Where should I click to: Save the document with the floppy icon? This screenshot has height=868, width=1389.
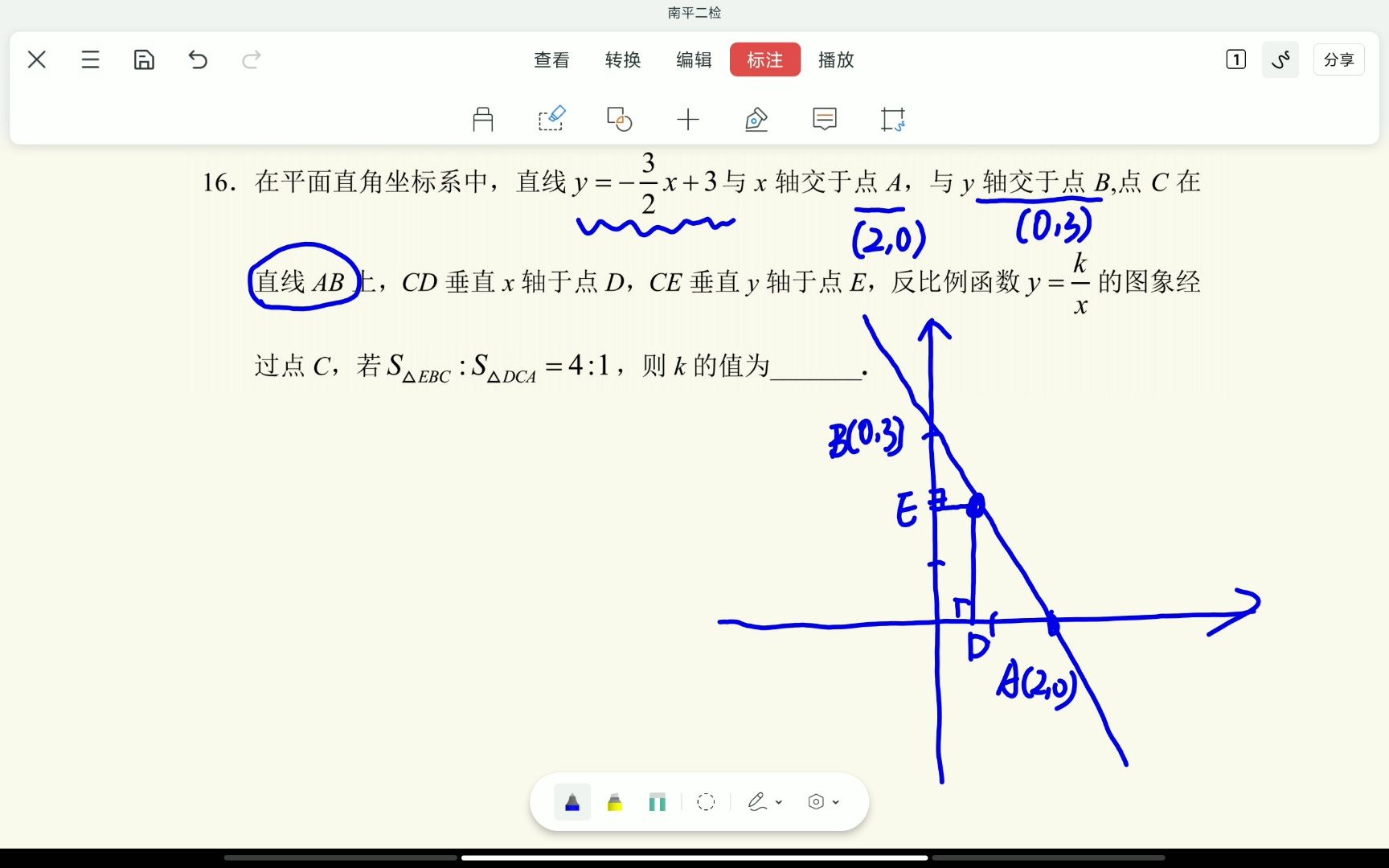(x=144, y=59)
